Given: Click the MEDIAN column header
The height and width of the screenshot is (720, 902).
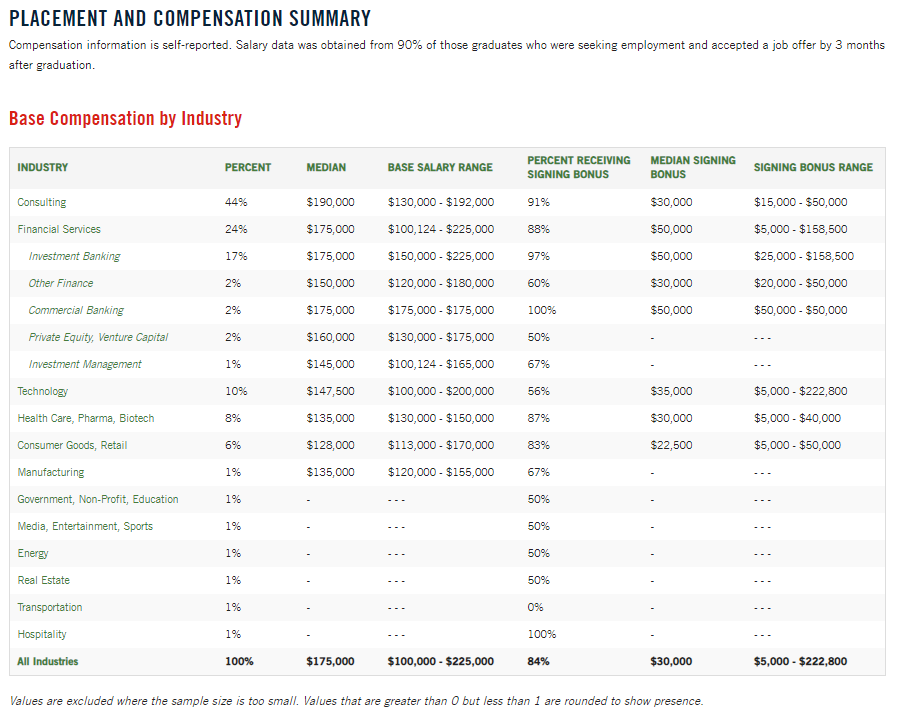Looking at the screenshot, I should coord(326,168).
